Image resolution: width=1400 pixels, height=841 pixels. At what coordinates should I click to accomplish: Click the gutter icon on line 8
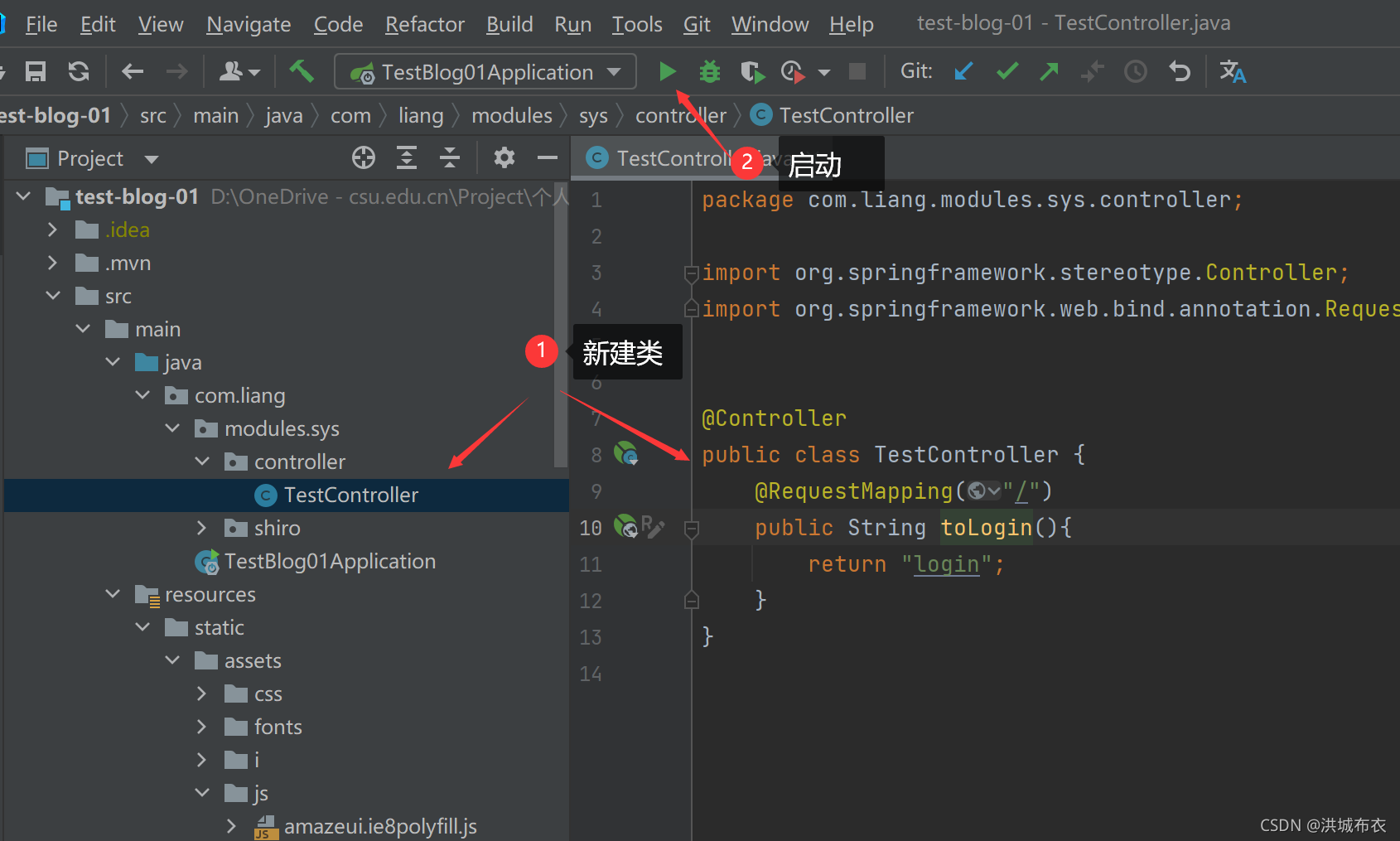[x=625, y=453]
